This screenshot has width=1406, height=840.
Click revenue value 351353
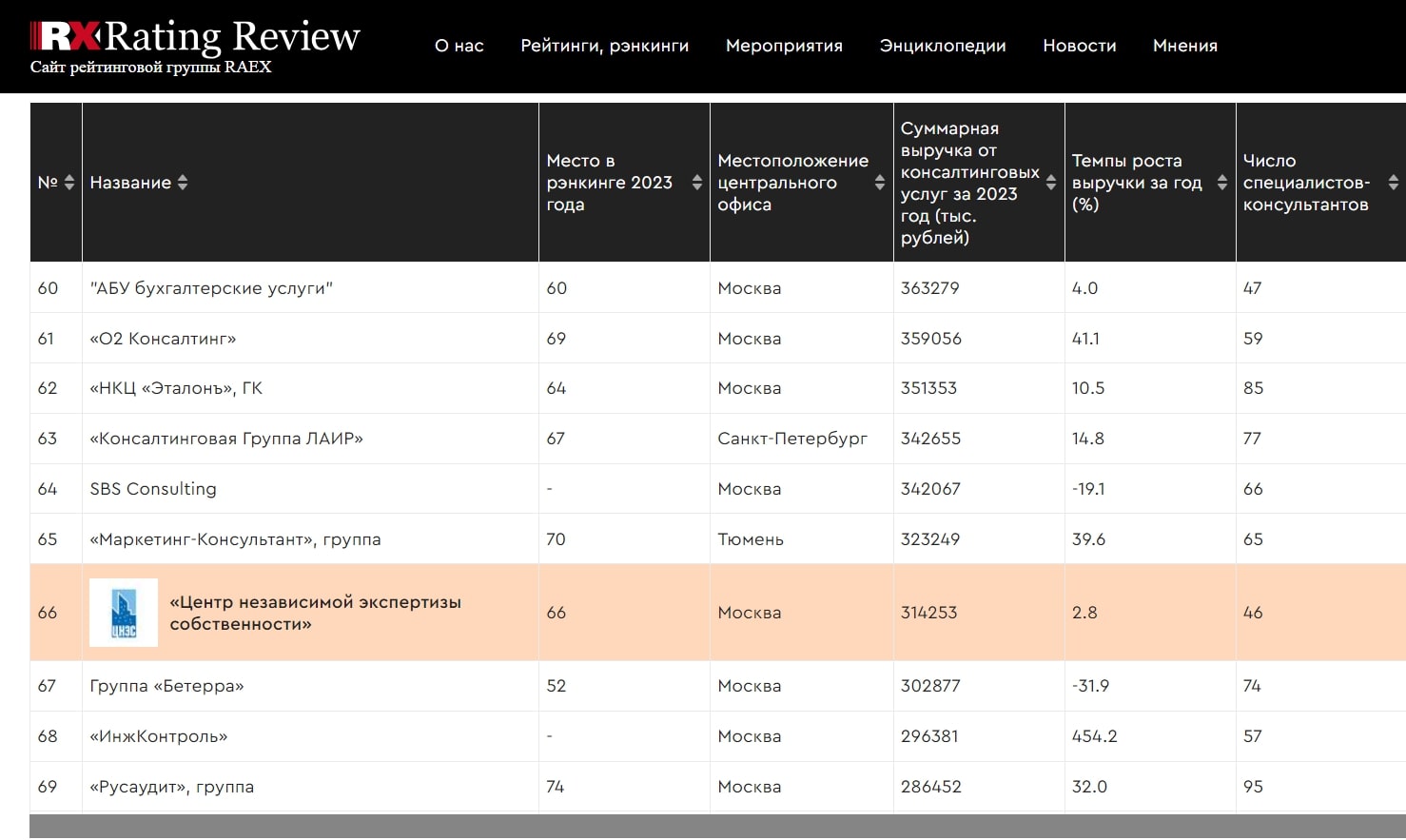tap(929, 388)
